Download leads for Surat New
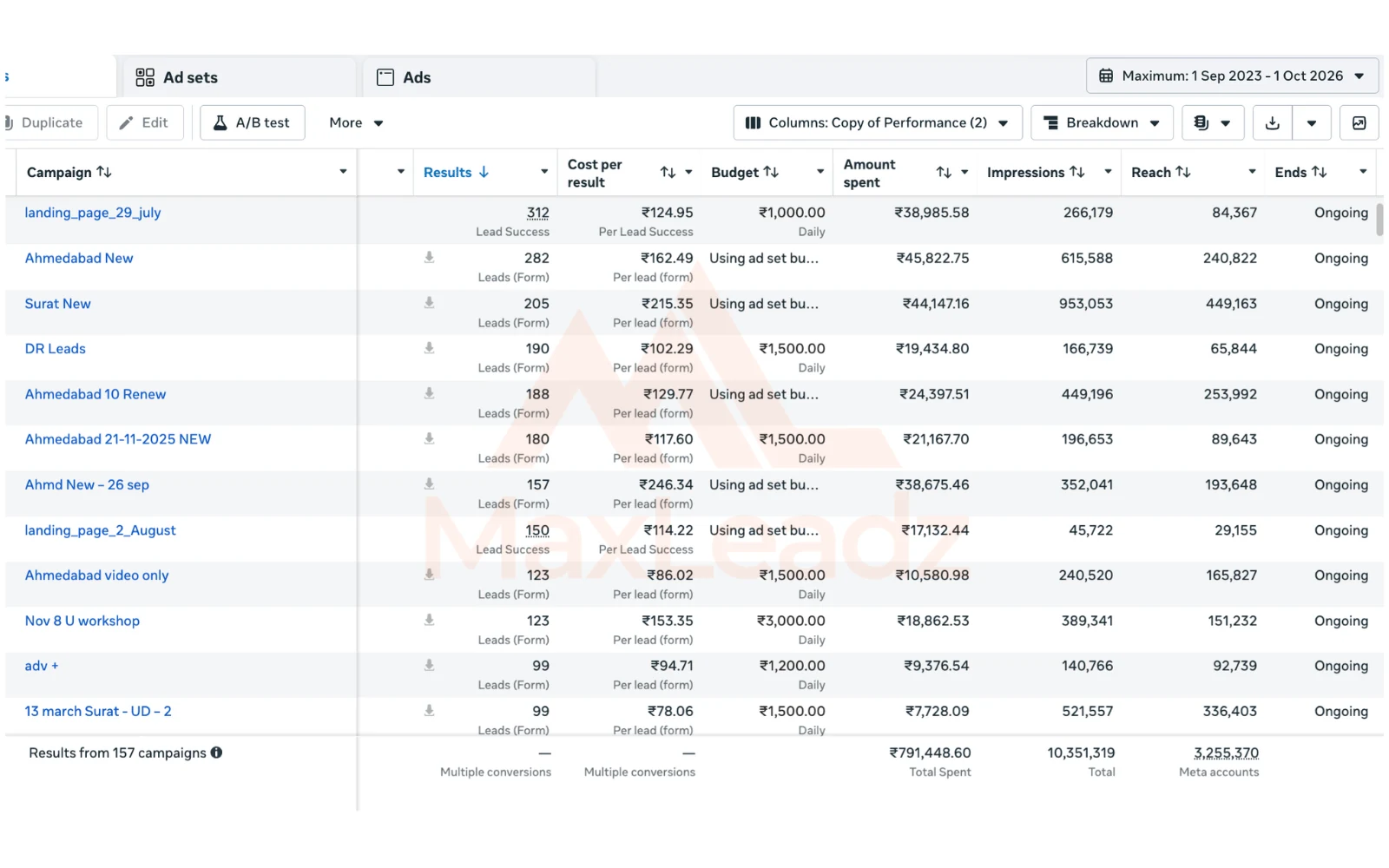This screenshot has width=1389, height=868. click(429, 303)
